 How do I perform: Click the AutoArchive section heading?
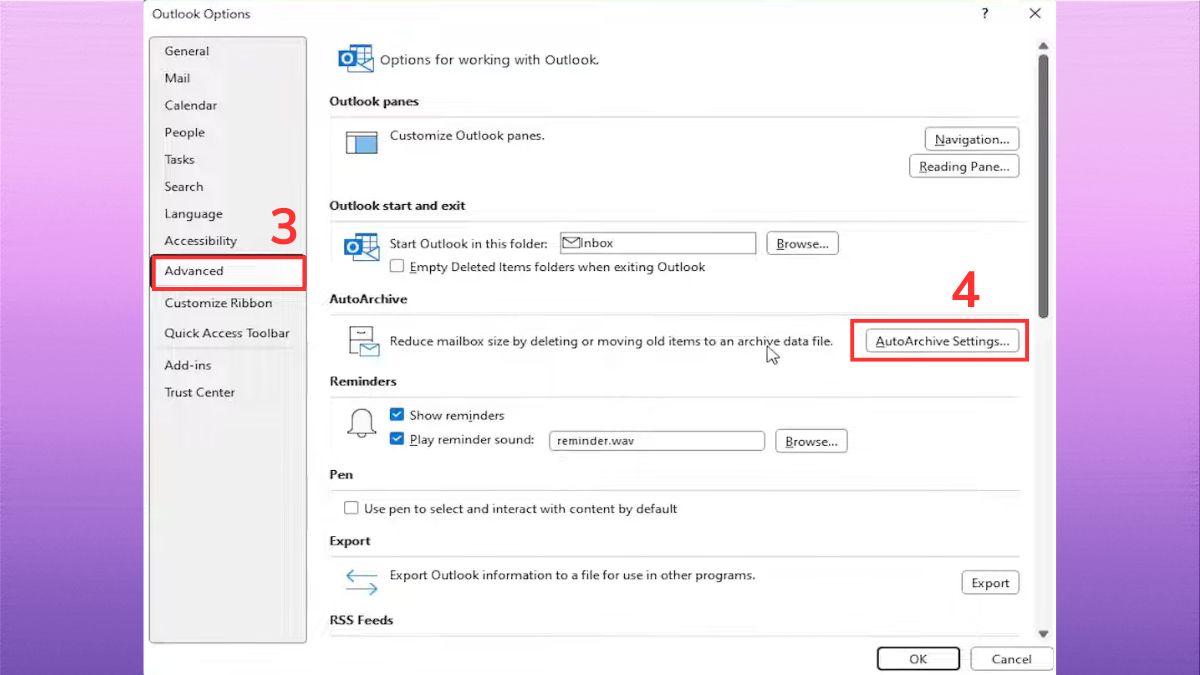(x=368, y=298)
